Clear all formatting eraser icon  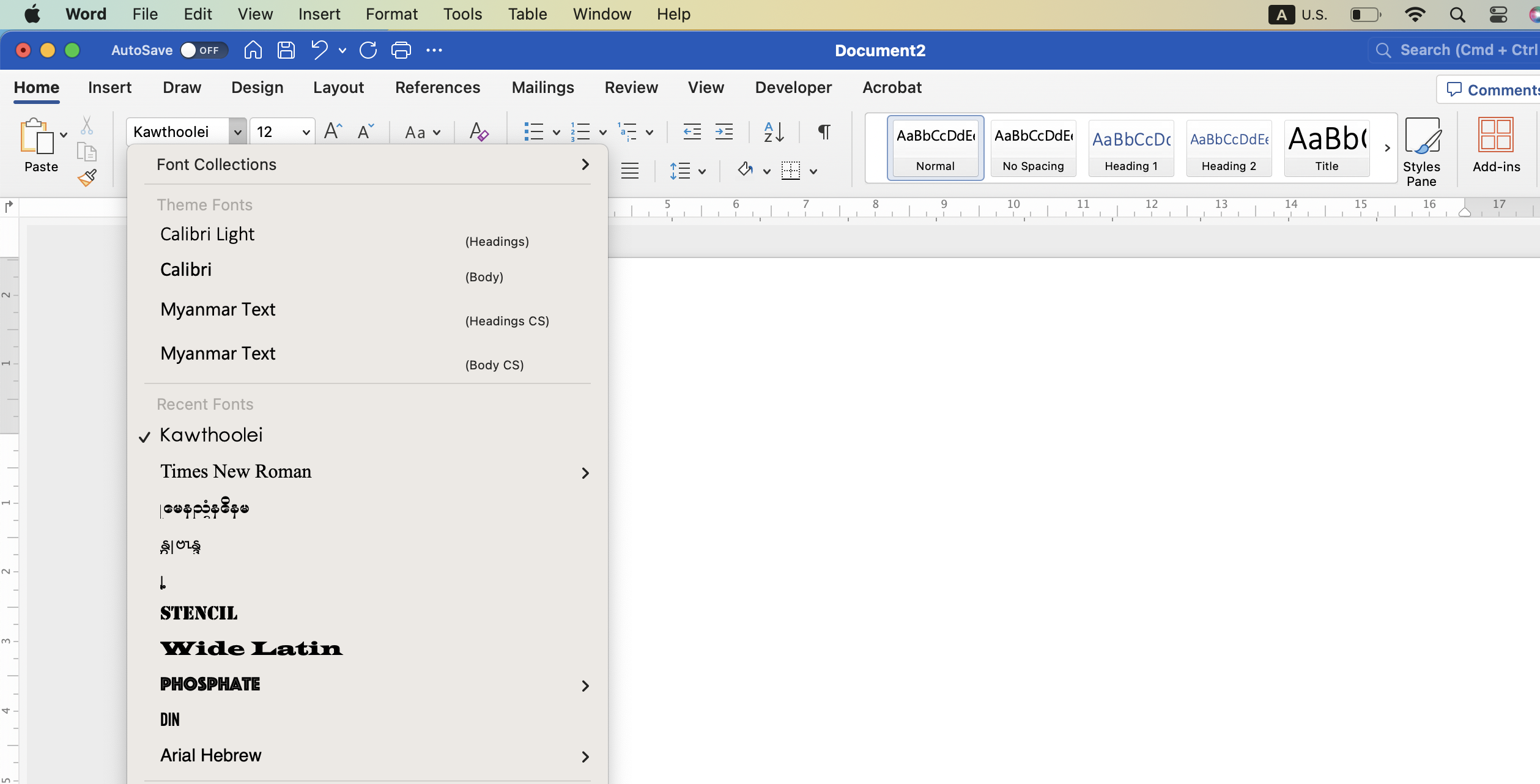click(x=478, y=131)
